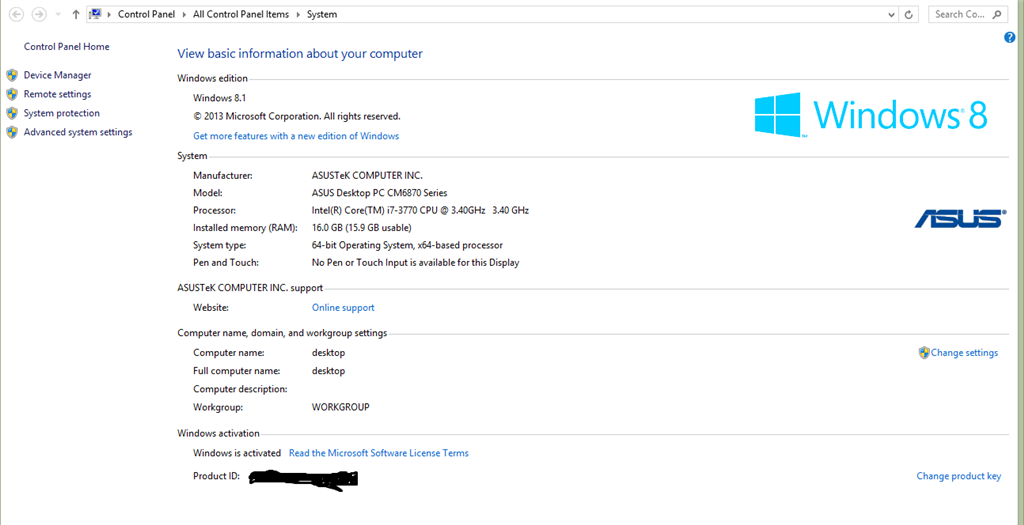
Task: Click the shield icon next to Change settings
Action: coord(923,353)
